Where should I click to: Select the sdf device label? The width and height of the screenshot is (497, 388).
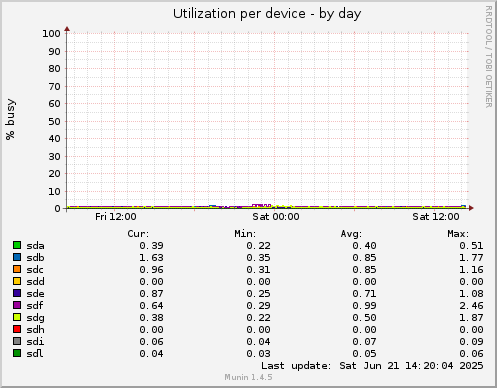tap(35, 306)
